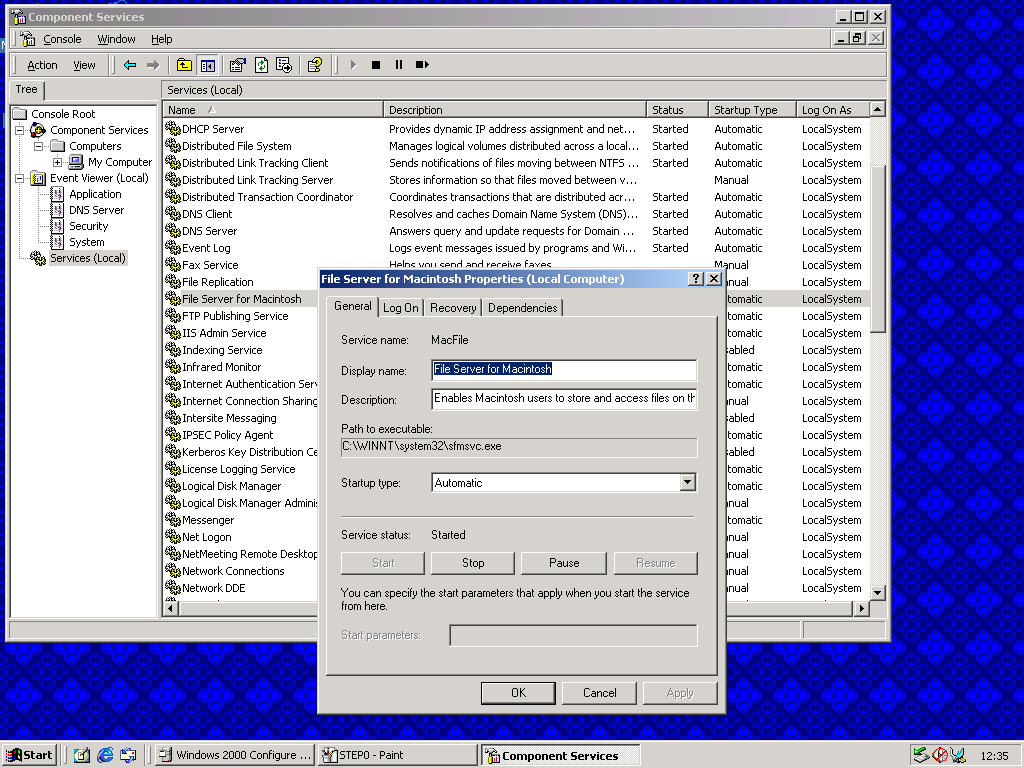Switch to Windows 2000 Configure taskbar button
The width and height of the screenshot is (1024, 768).
[x=236, y=755]
